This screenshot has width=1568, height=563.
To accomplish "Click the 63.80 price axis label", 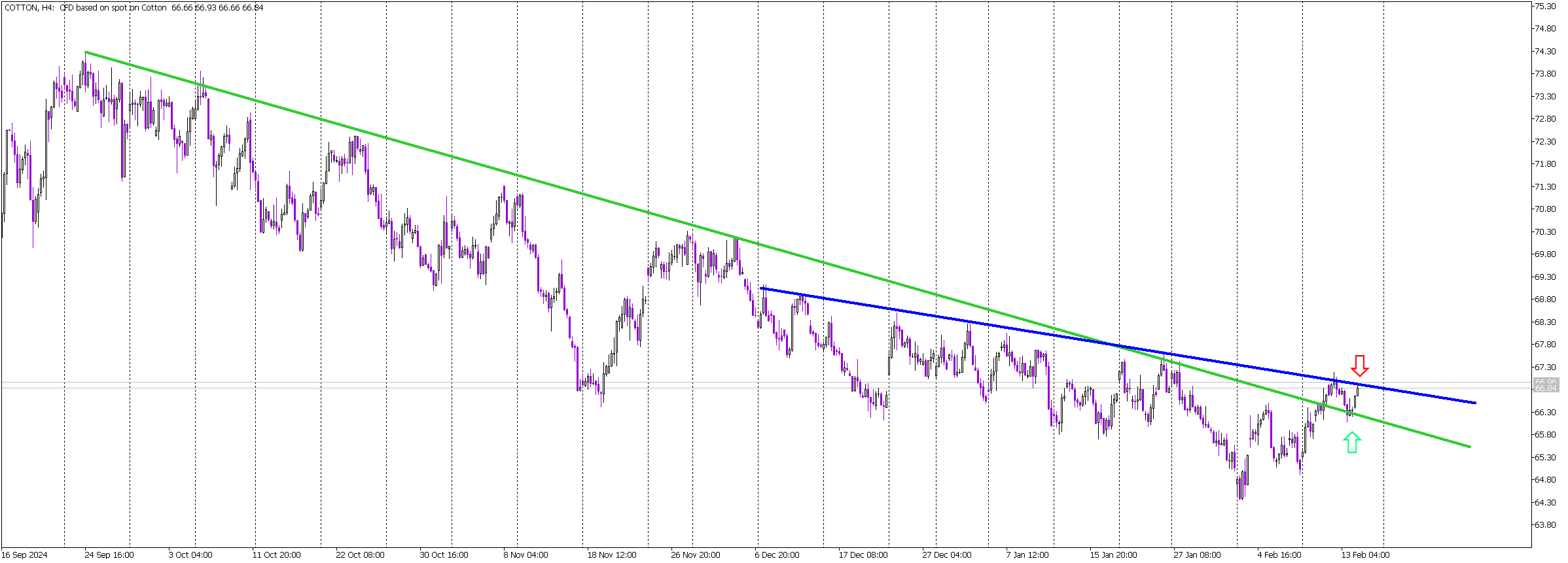I will [1546, 525].
